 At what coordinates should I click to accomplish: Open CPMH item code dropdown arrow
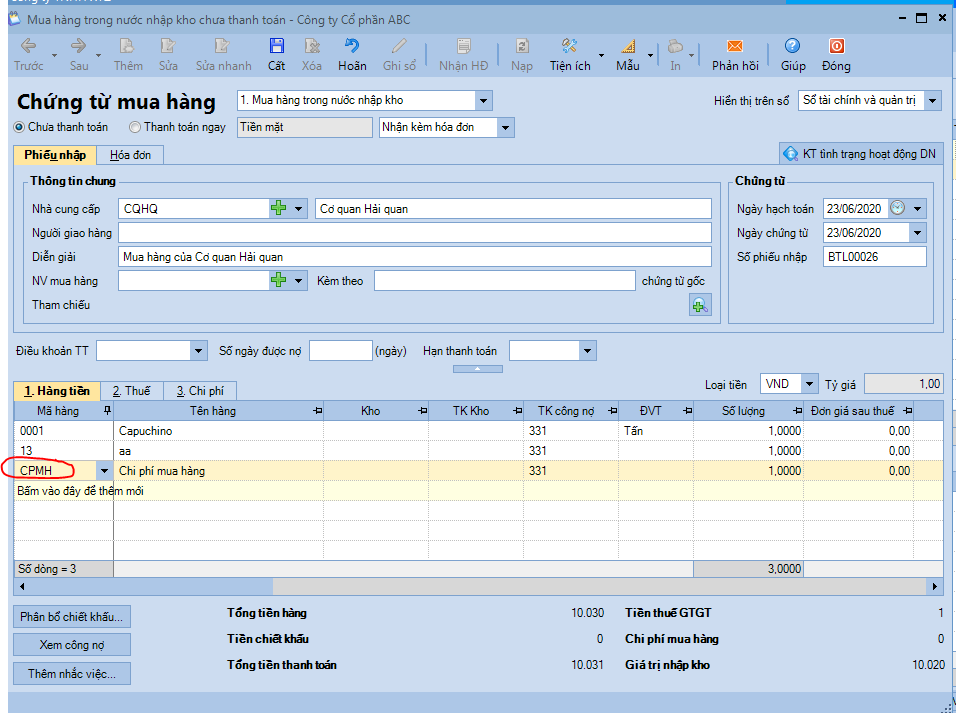tap(104, 471)
